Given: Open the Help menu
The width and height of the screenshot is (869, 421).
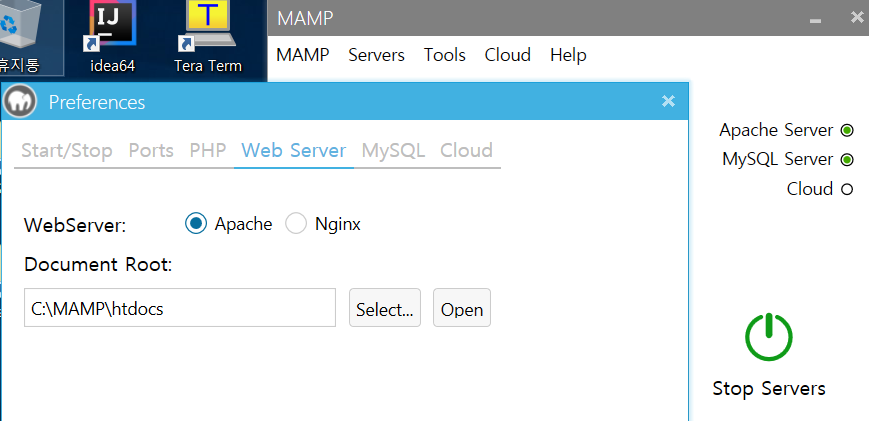Looking at the screenshot, I should click(x=568, y=55).
